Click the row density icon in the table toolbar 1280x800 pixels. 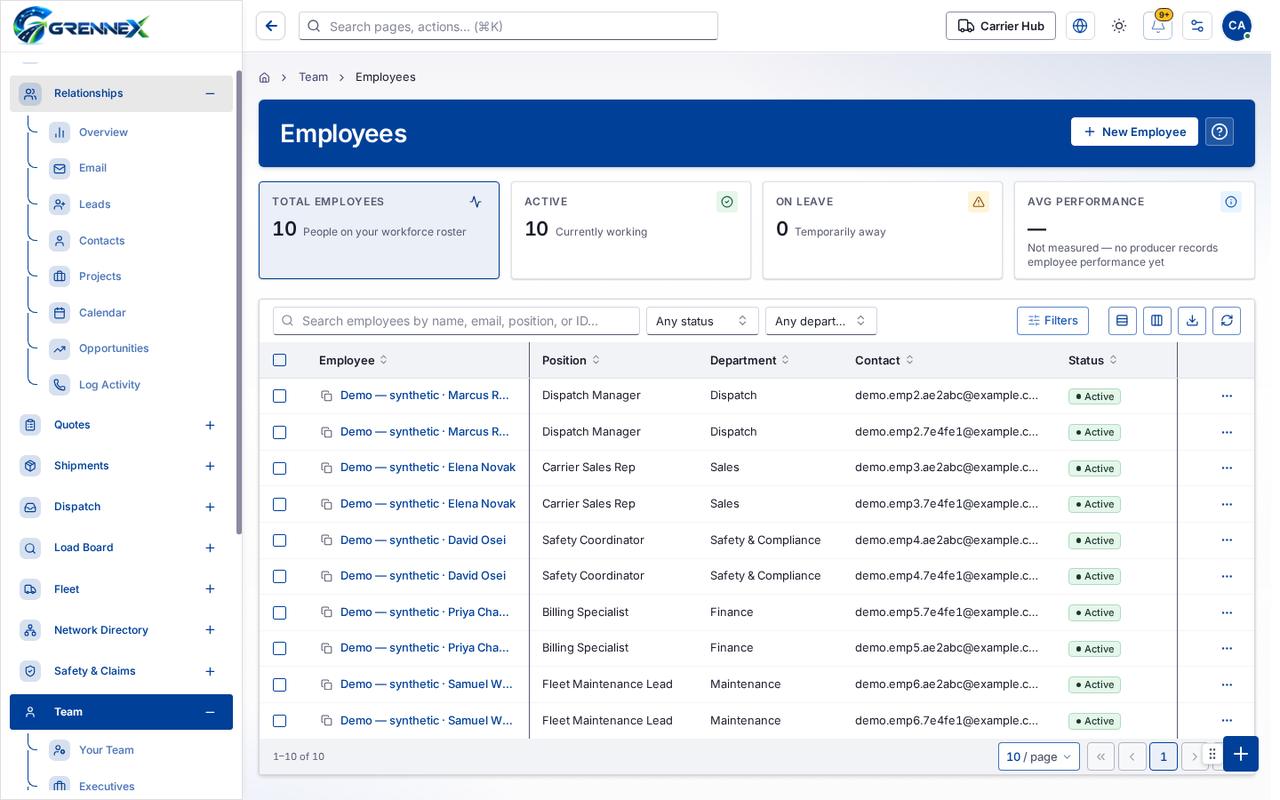[x=1122, y=321]
